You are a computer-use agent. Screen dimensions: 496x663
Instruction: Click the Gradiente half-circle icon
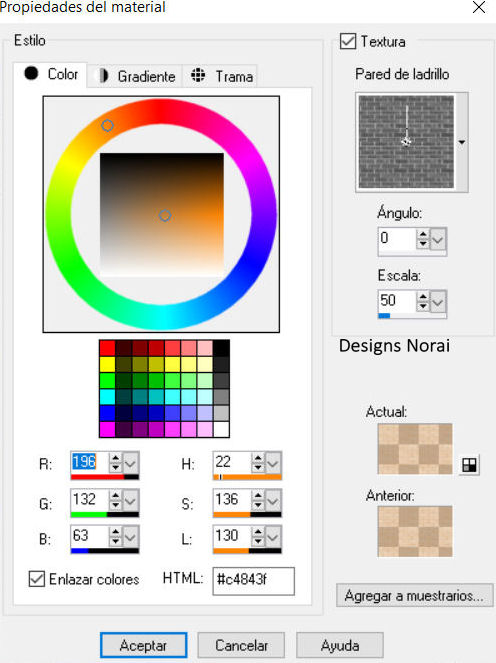coord(103,76)
